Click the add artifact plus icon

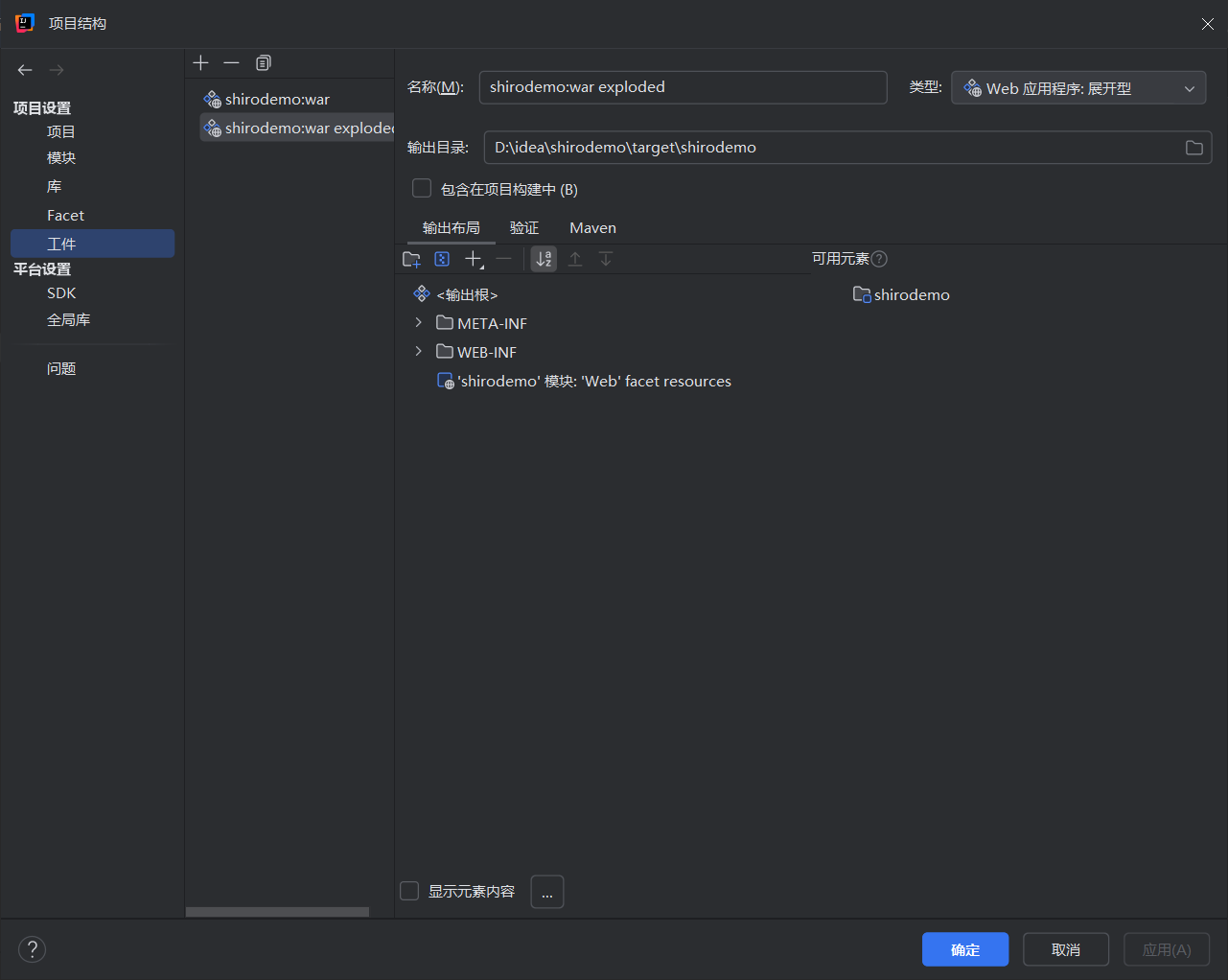[x=200, y=63]
